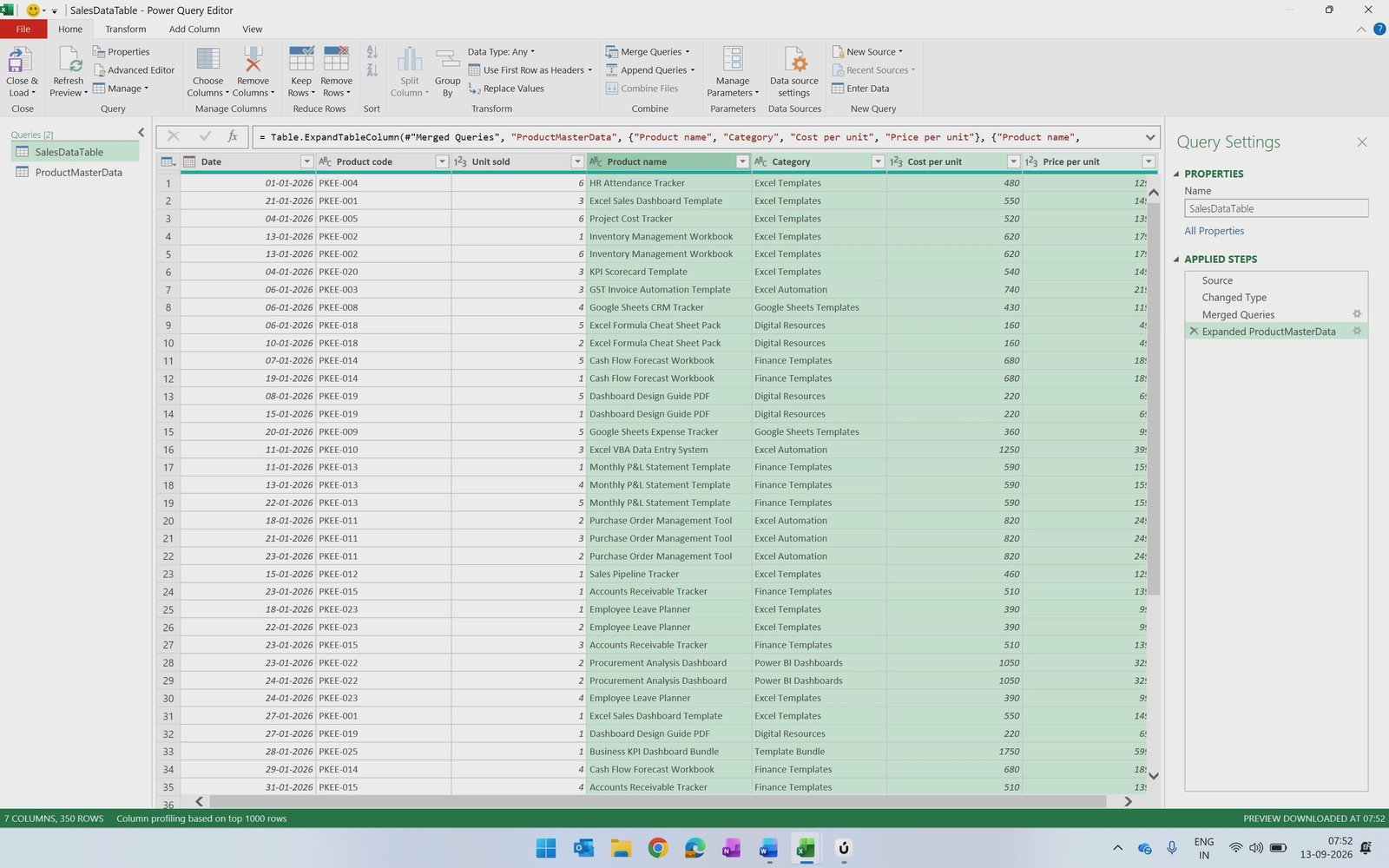Click Replace Values
Viewport: 1389px width, 868px height.
tap(506, 89)
